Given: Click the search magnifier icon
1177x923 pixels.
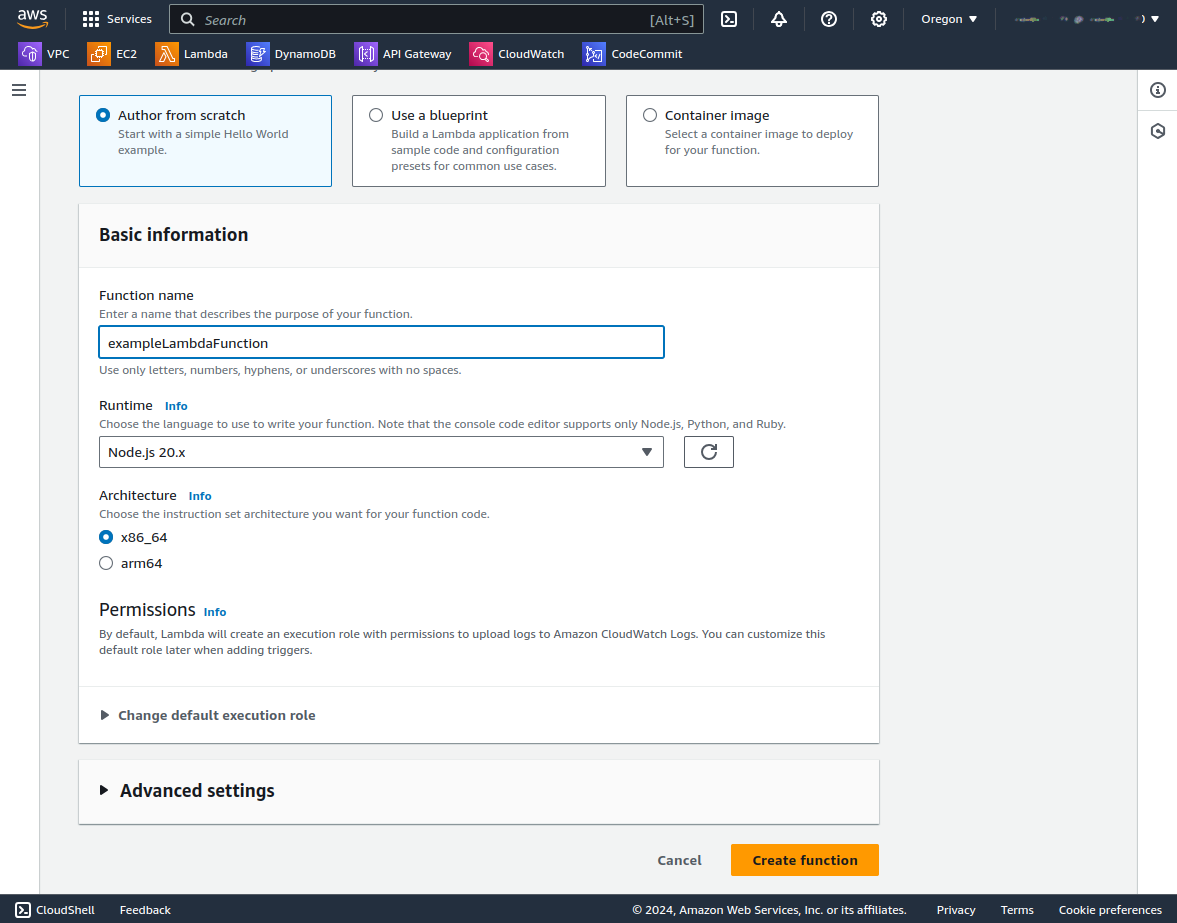Looking at the screenshot, I should [188, 20].
